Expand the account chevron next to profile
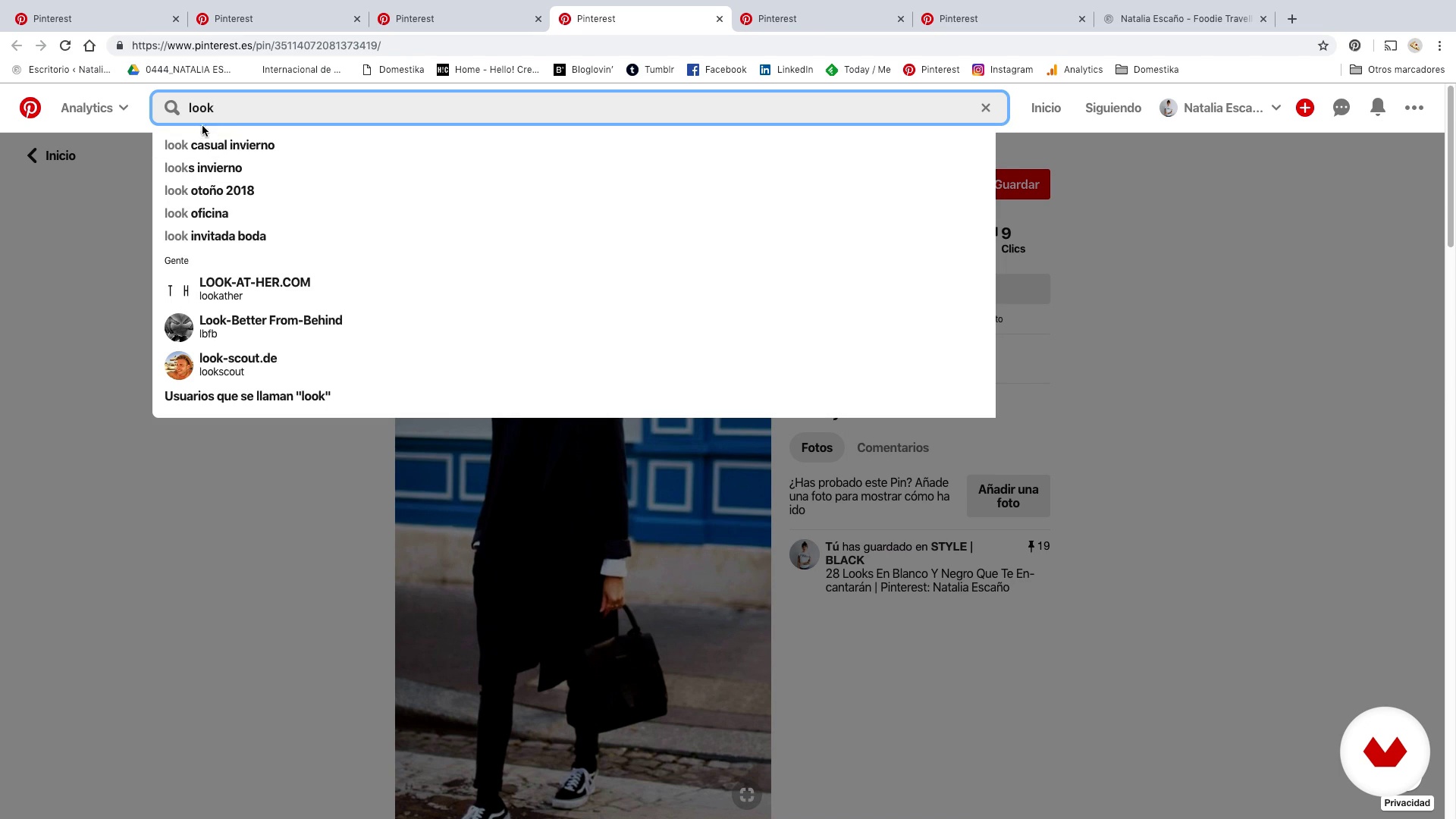 (1276, 108)
